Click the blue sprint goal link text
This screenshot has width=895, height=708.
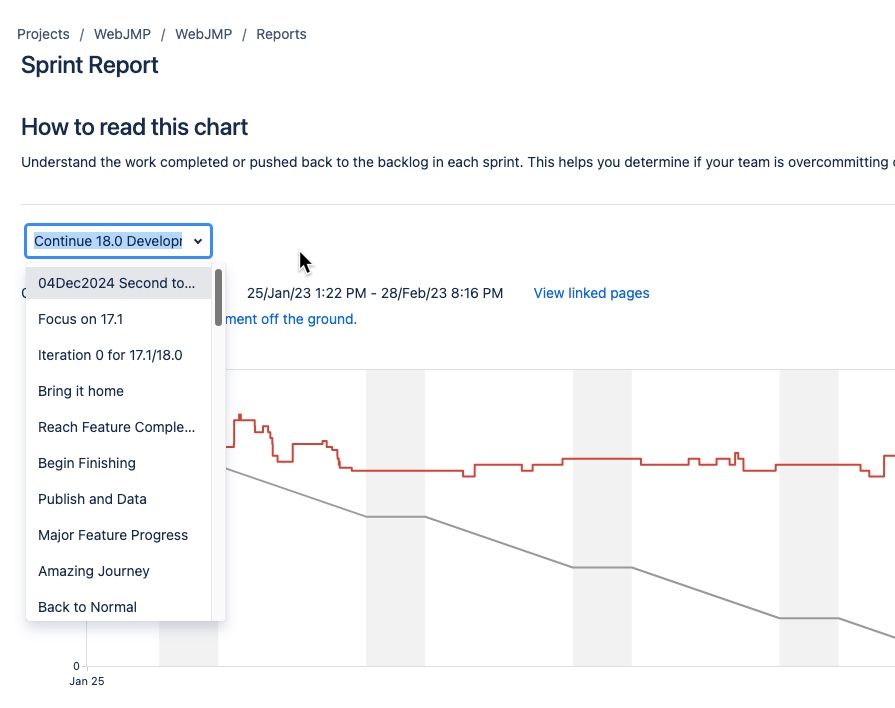[x=290, y=319]
